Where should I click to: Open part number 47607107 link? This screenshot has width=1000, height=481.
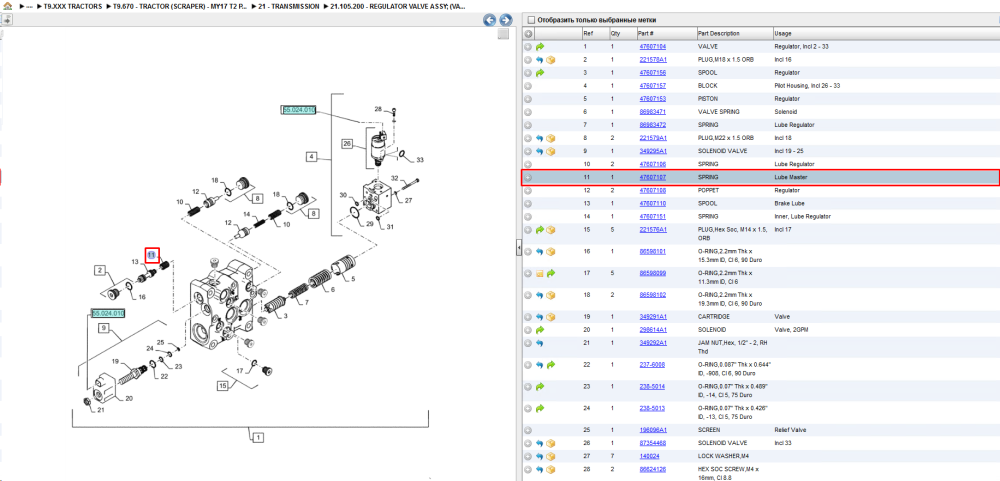tap(652, 177)
